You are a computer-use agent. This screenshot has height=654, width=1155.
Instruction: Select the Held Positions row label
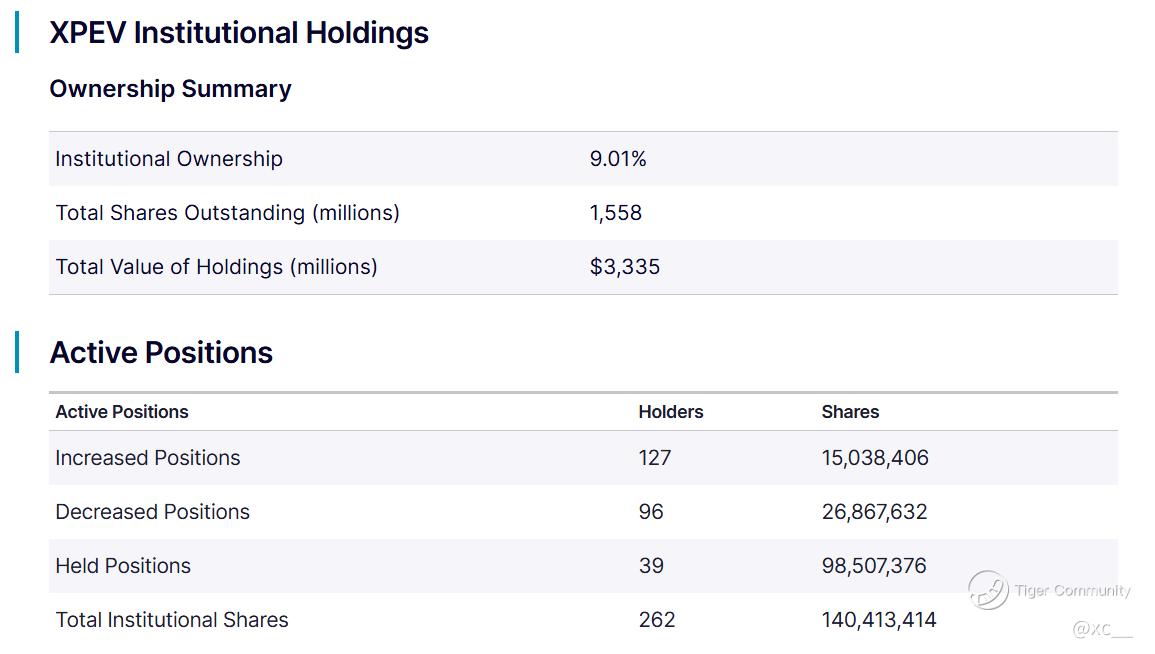[x=123, y=566]
